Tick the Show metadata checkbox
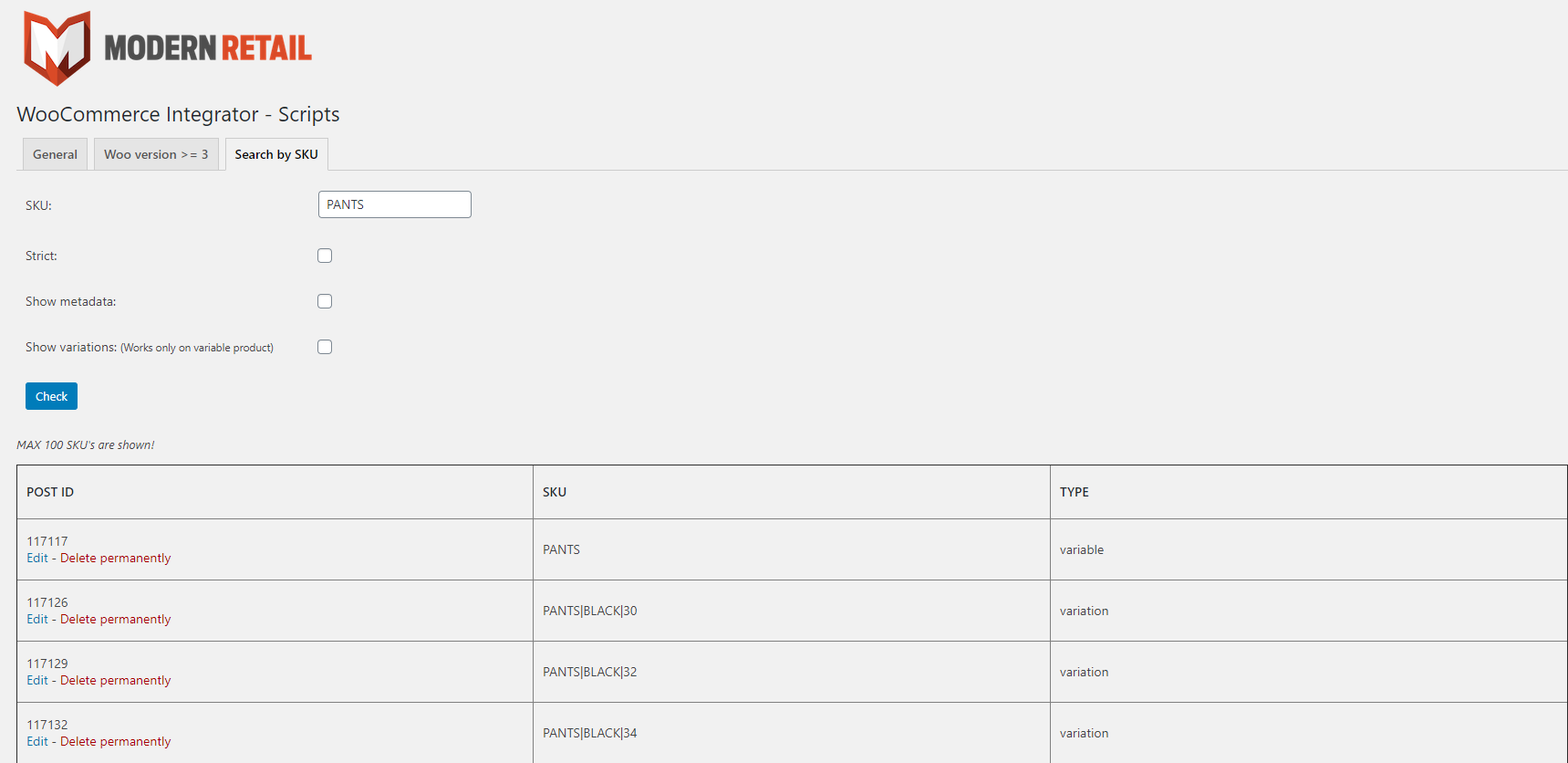 pyautogui.click(x=325, y=301)
